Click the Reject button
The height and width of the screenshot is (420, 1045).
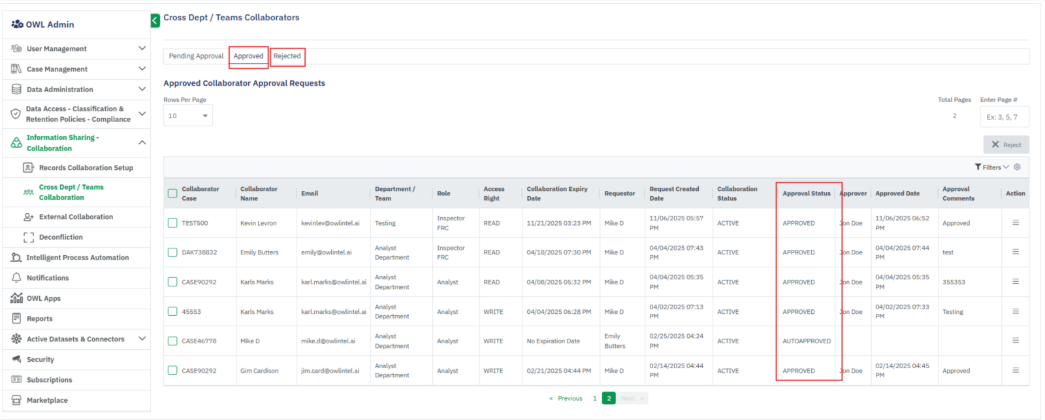(x=1005, y=145)
